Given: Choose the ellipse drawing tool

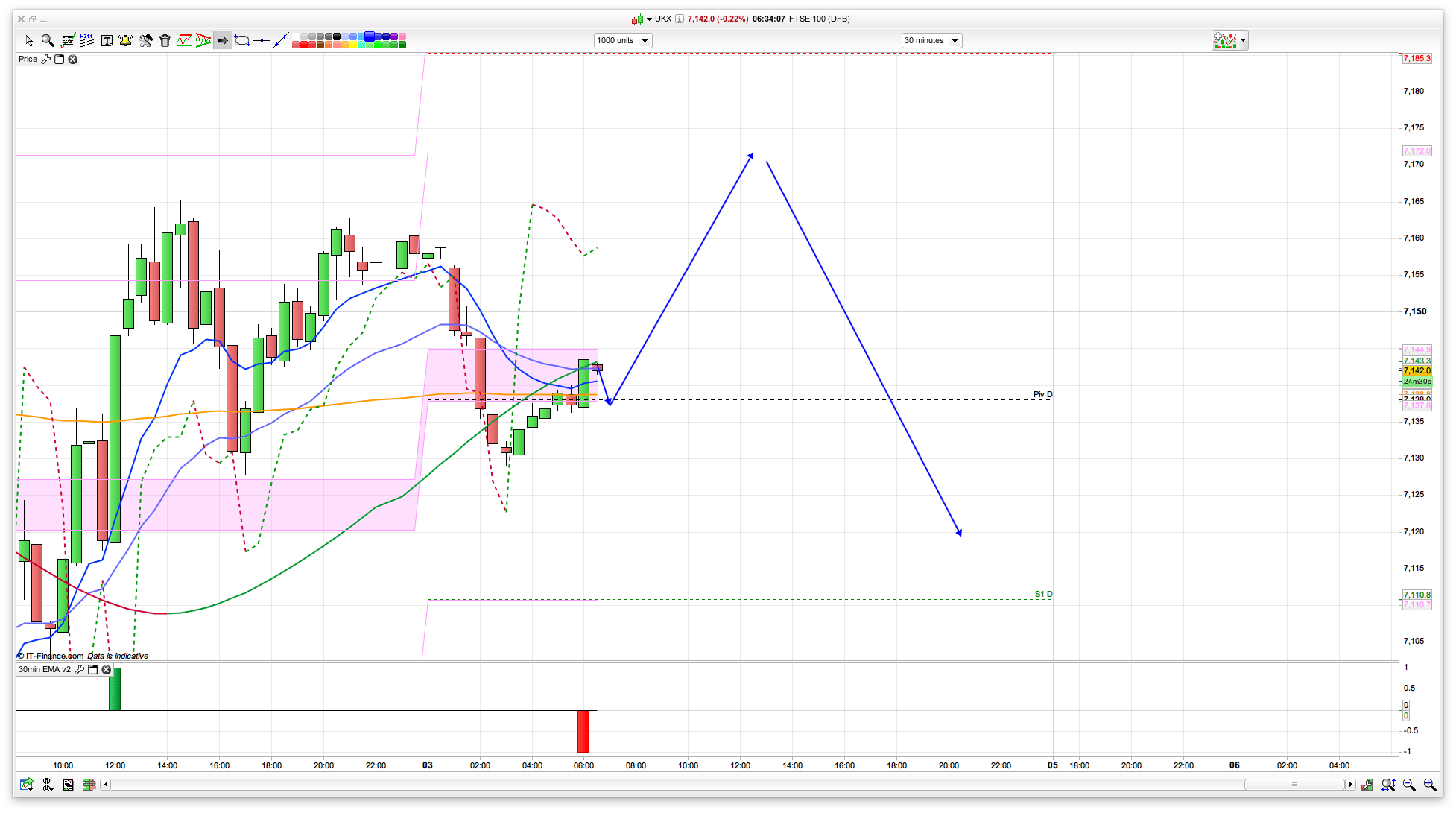Looking at the screenshot, I should click(x=242, y=40).
